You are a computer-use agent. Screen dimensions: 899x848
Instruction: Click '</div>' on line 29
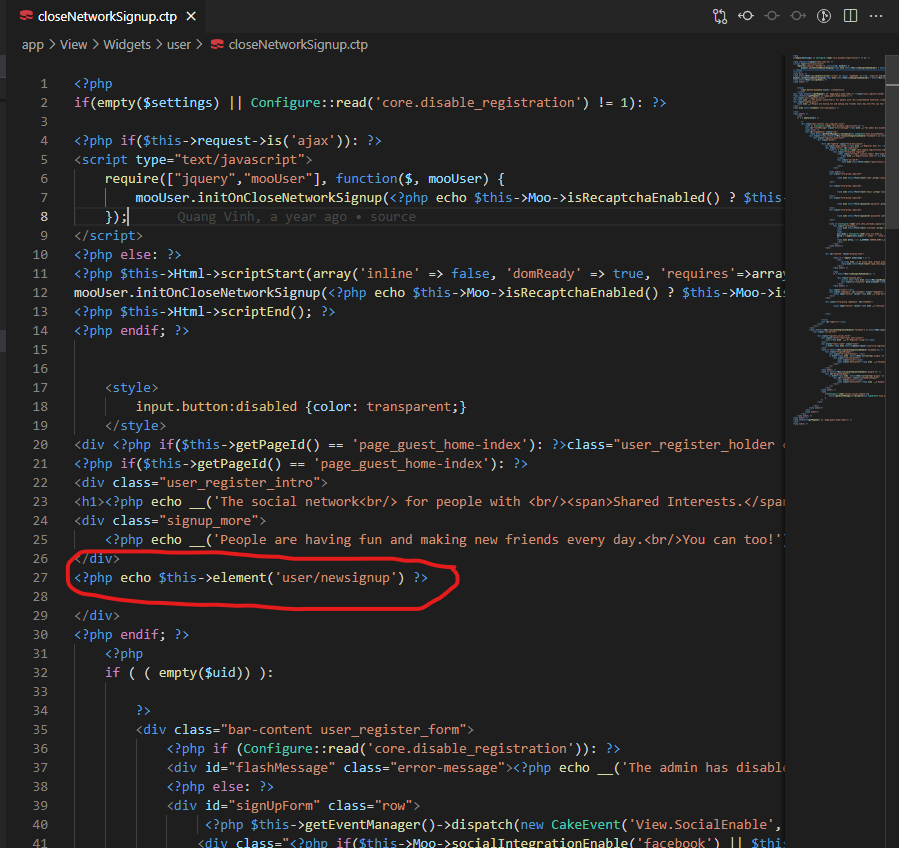tap(97, 615)
